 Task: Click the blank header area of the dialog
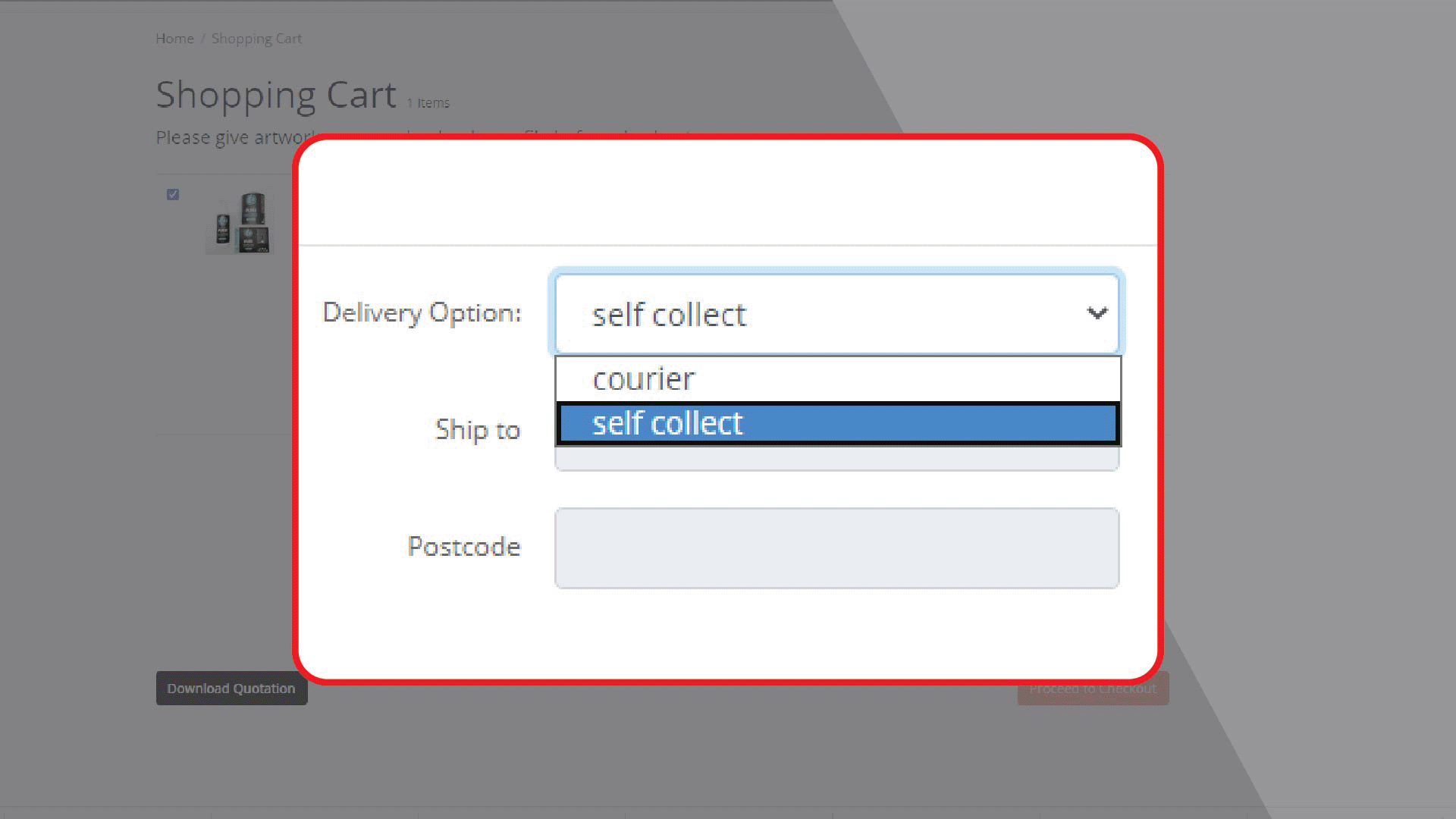(x=728, y=193)
